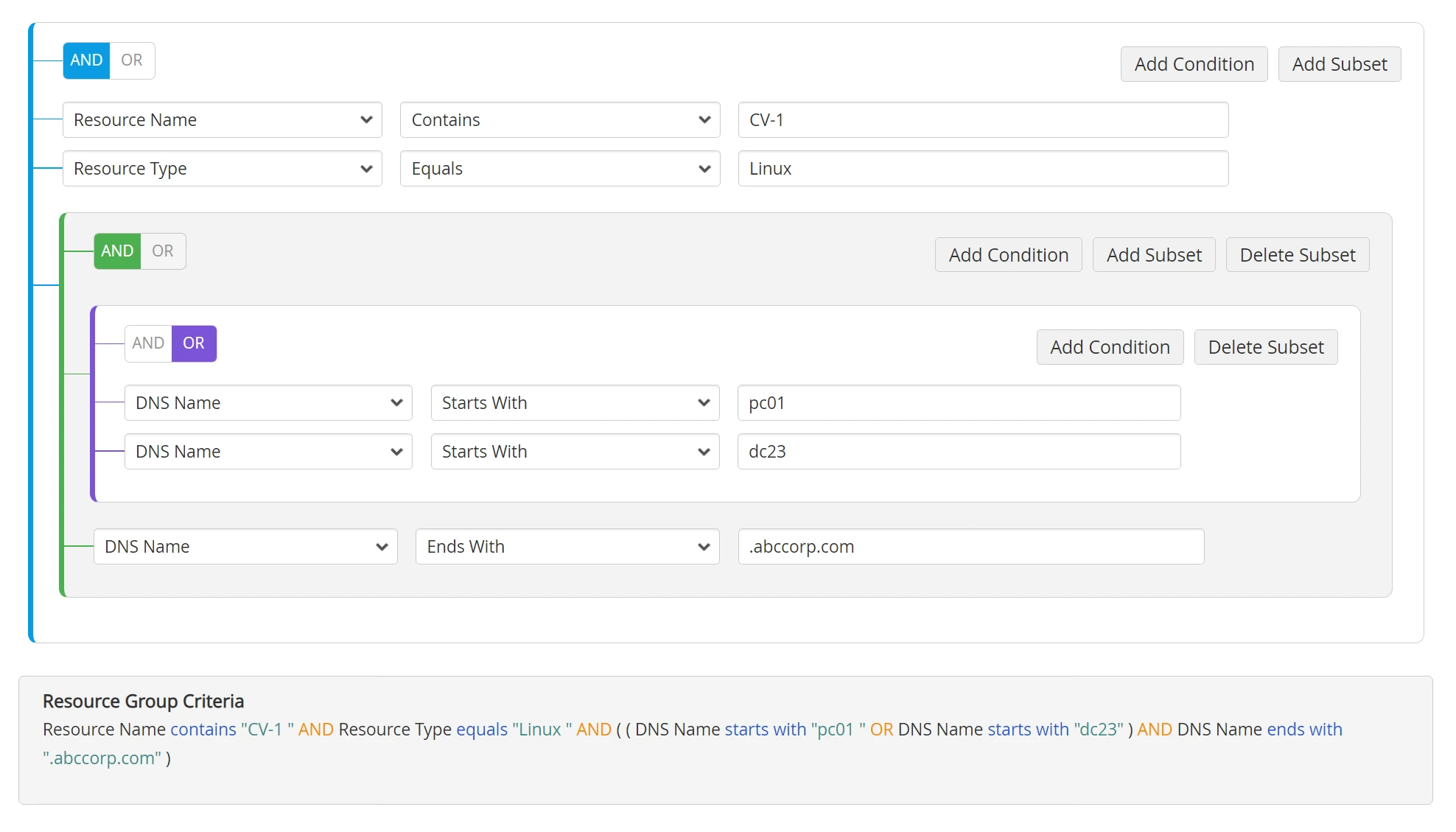Delete the purple OR subset
Image resolution: width=1456 pixels, height=832 pixels.
(x=1265, y=347)
